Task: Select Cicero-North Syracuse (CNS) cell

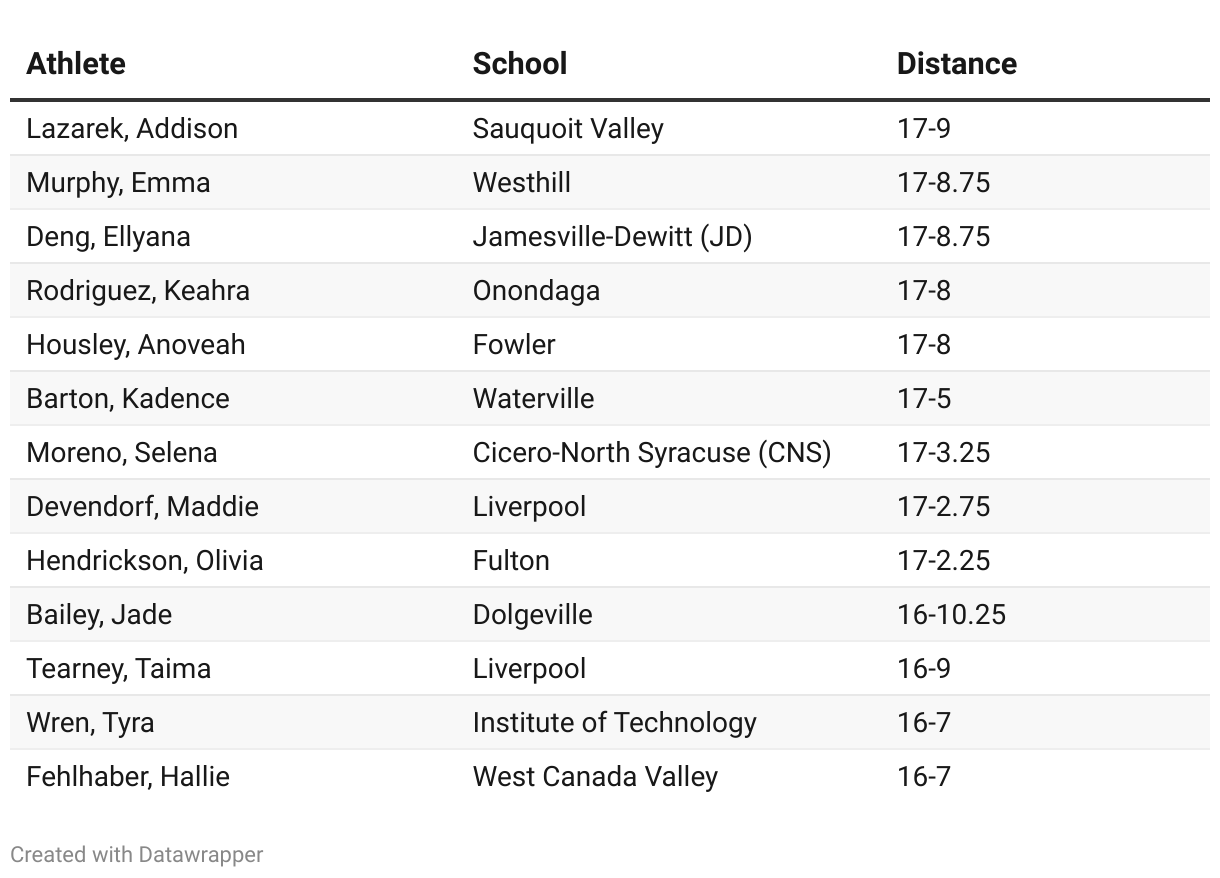Action: (x=652, y=453)
